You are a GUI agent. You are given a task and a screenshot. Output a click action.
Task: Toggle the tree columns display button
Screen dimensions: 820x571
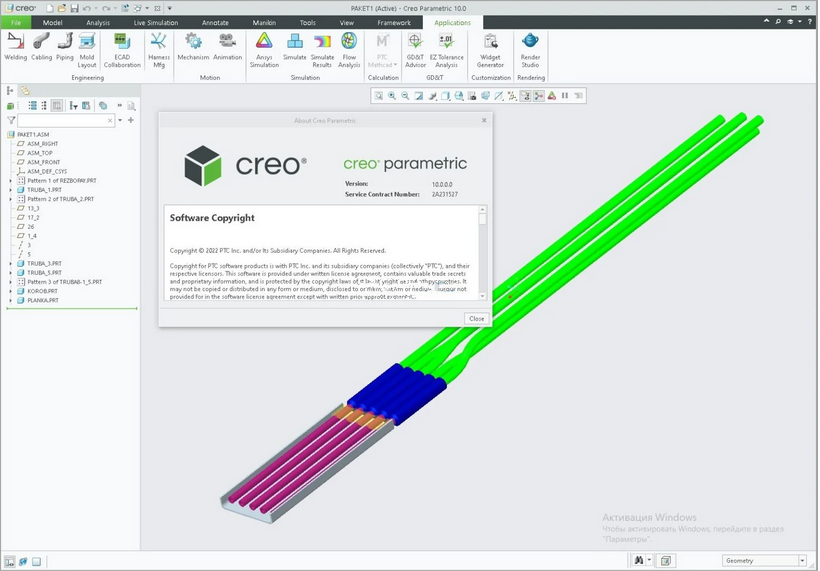[57, 106]
